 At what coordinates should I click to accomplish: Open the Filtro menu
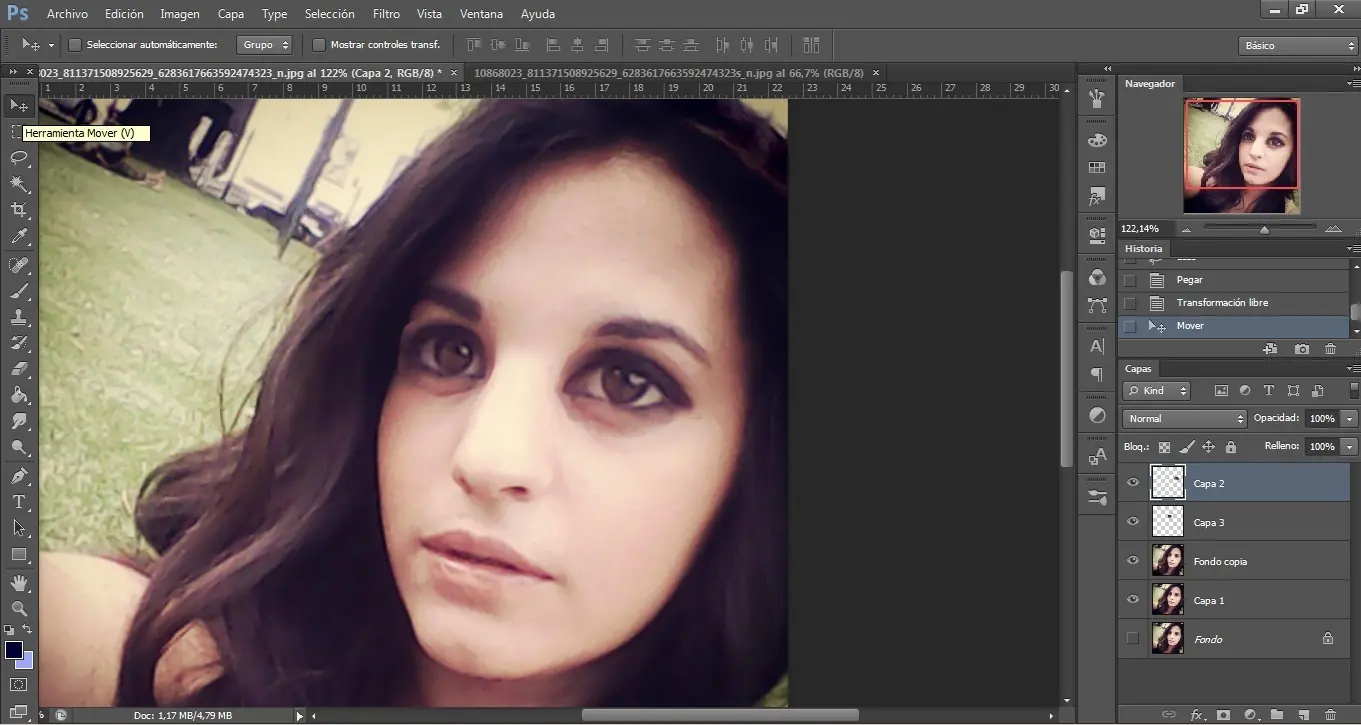click(x=386, y=14)
